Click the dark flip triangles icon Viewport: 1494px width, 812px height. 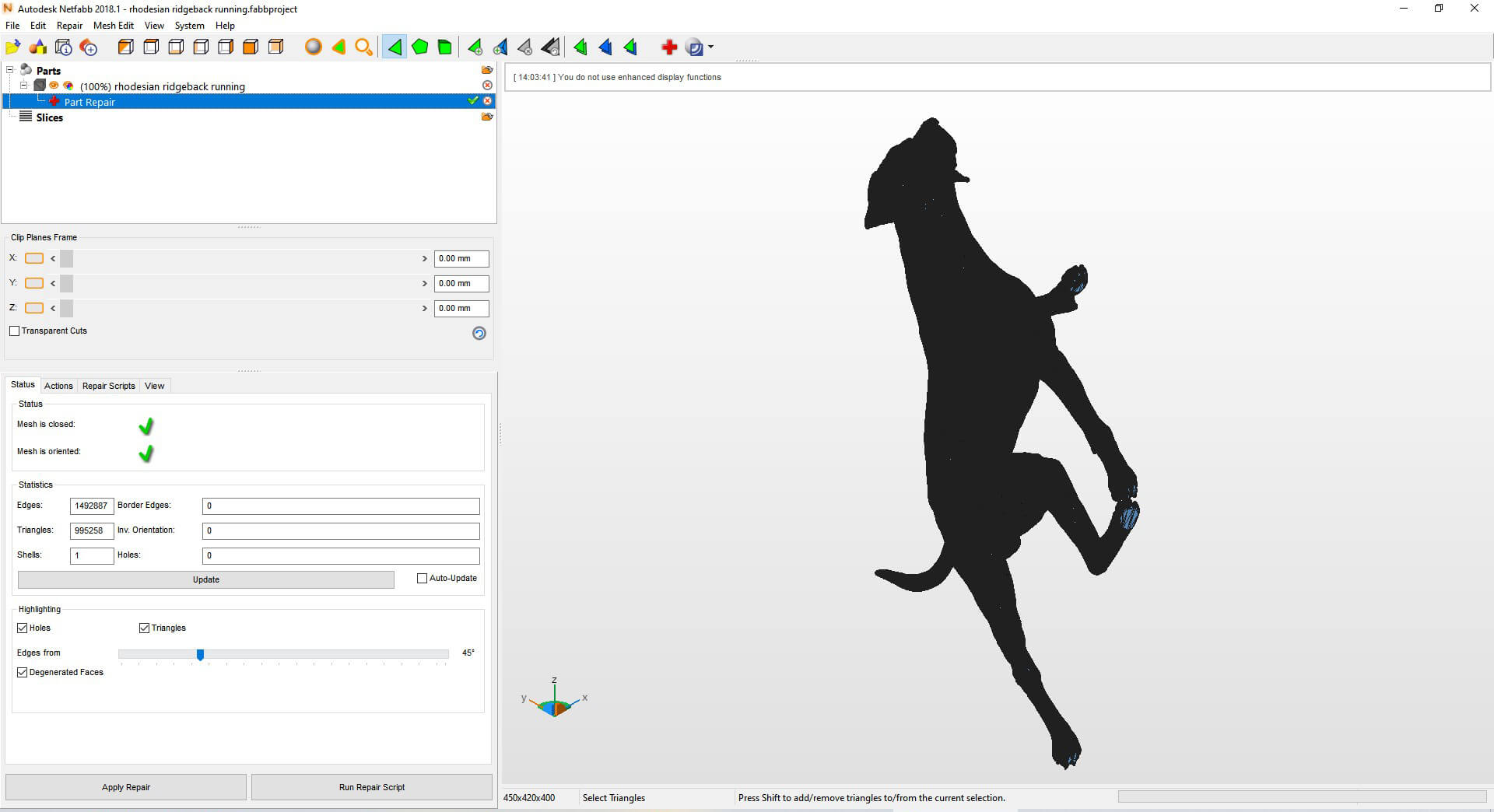tap(550, 47)
